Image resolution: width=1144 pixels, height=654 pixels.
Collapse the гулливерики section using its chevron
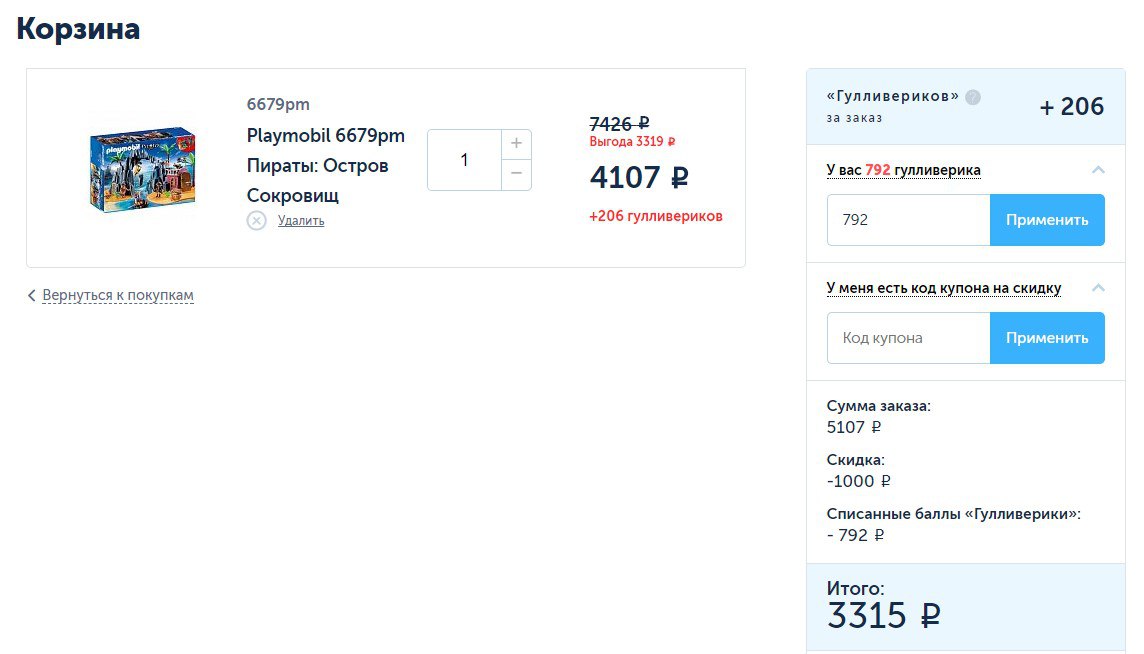coord(1098,170)
